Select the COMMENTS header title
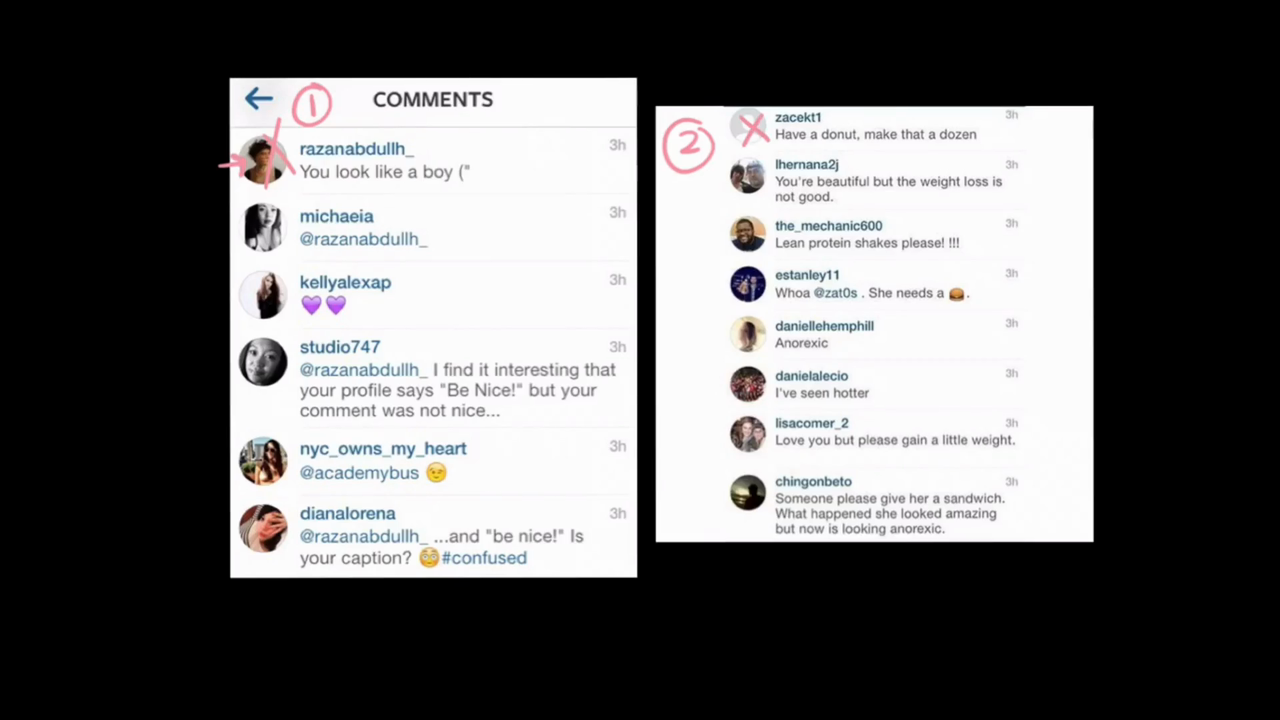The image size is (1280, 720). coord(432,99)
